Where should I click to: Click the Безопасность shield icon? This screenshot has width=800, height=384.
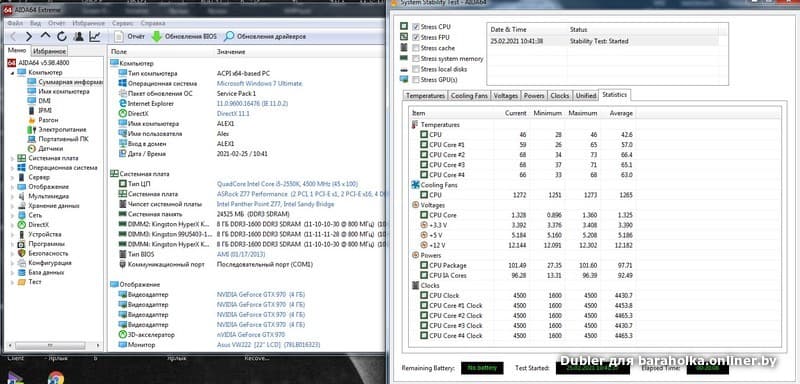tap(21, 253)
